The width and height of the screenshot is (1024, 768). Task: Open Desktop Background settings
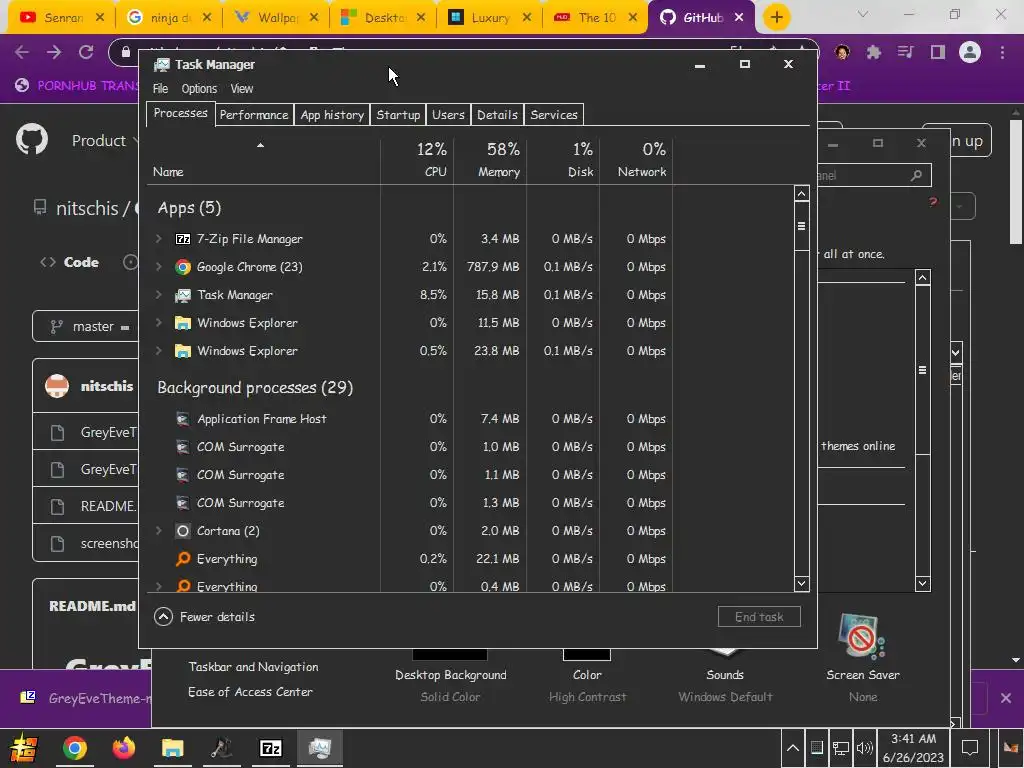click(451, 675)
